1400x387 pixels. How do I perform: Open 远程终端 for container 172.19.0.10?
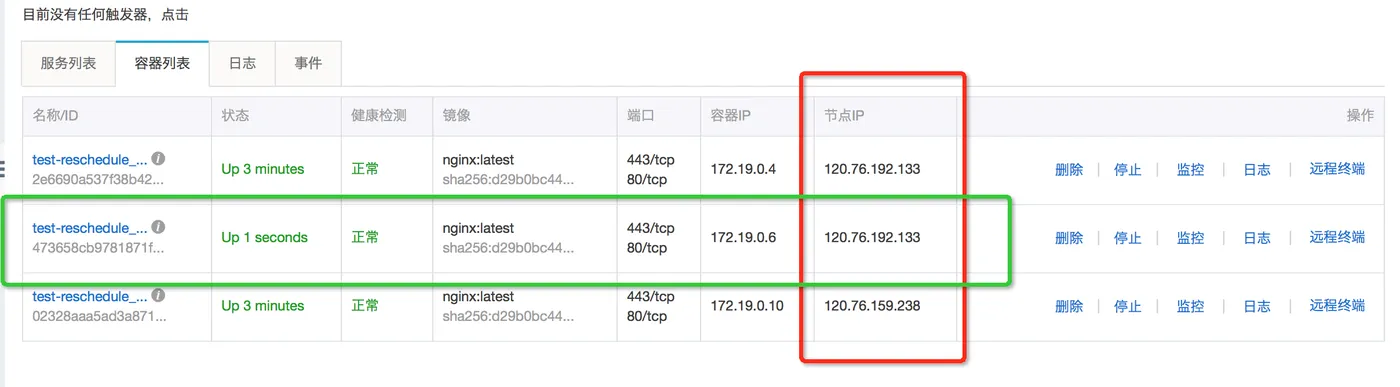[x=1337, y=306]
